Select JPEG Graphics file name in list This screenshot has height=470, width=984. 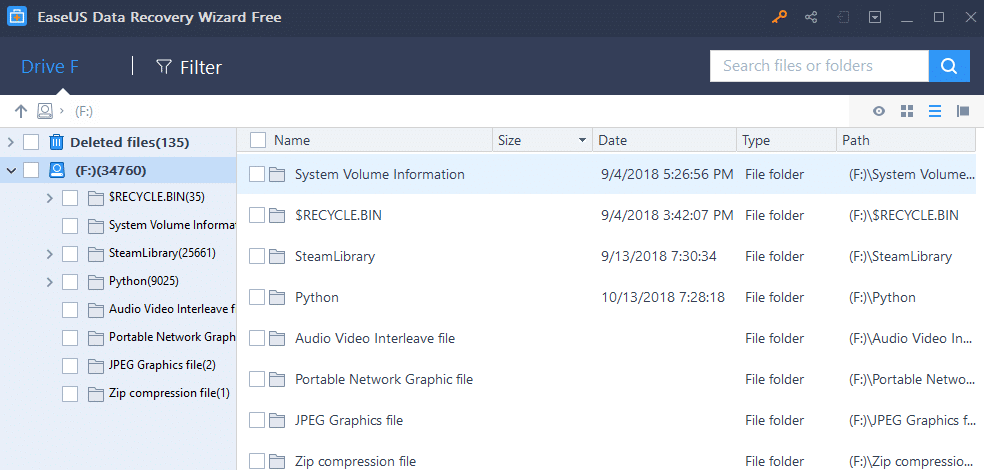coord(349,420)
